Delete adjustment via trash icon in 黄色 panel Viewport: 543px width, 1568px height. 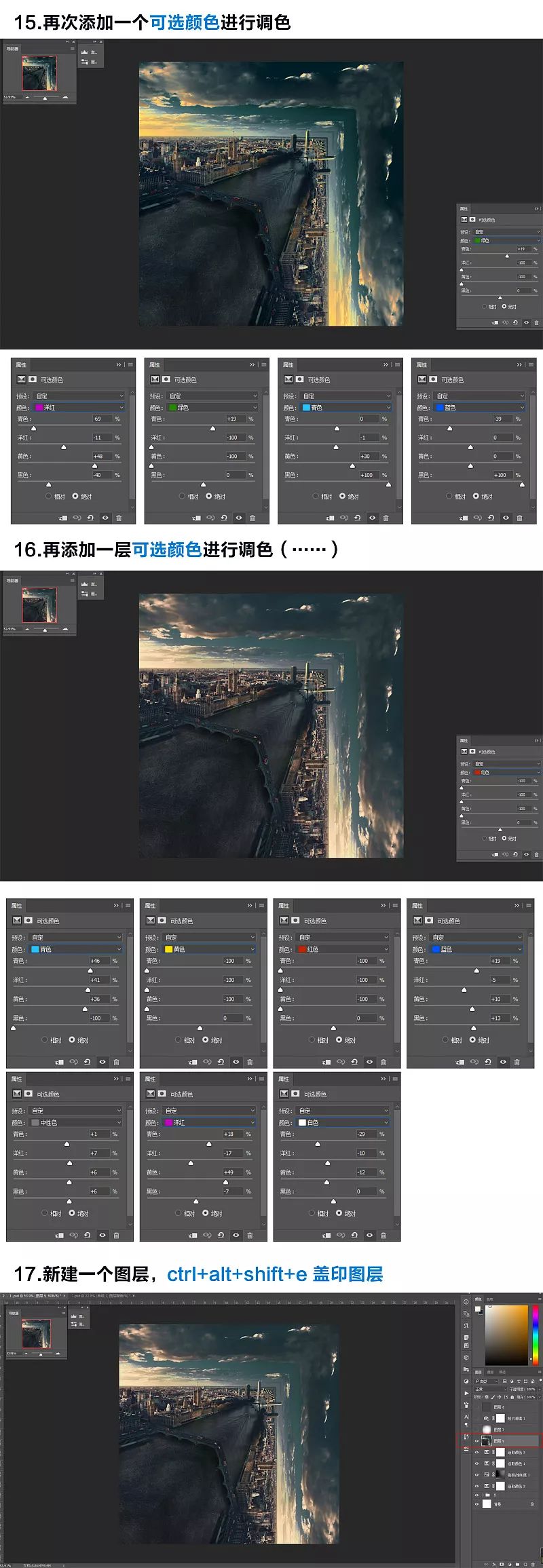pos(250,1062)
